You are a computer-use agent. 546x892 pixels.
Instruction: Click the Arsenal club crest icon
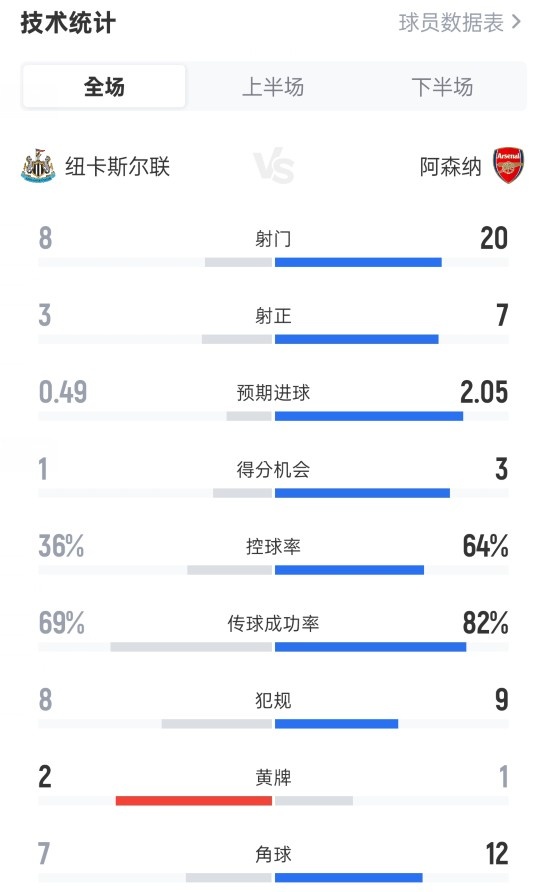coord(508,166)
